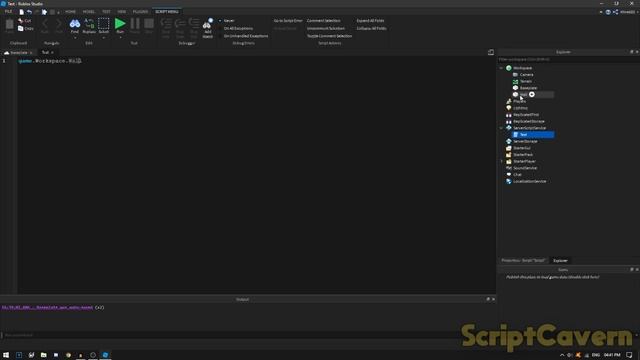This screenshot has height=360, width=640.
Task: Click the Undo arrow in quick access bar
Action: click(29, 12)
